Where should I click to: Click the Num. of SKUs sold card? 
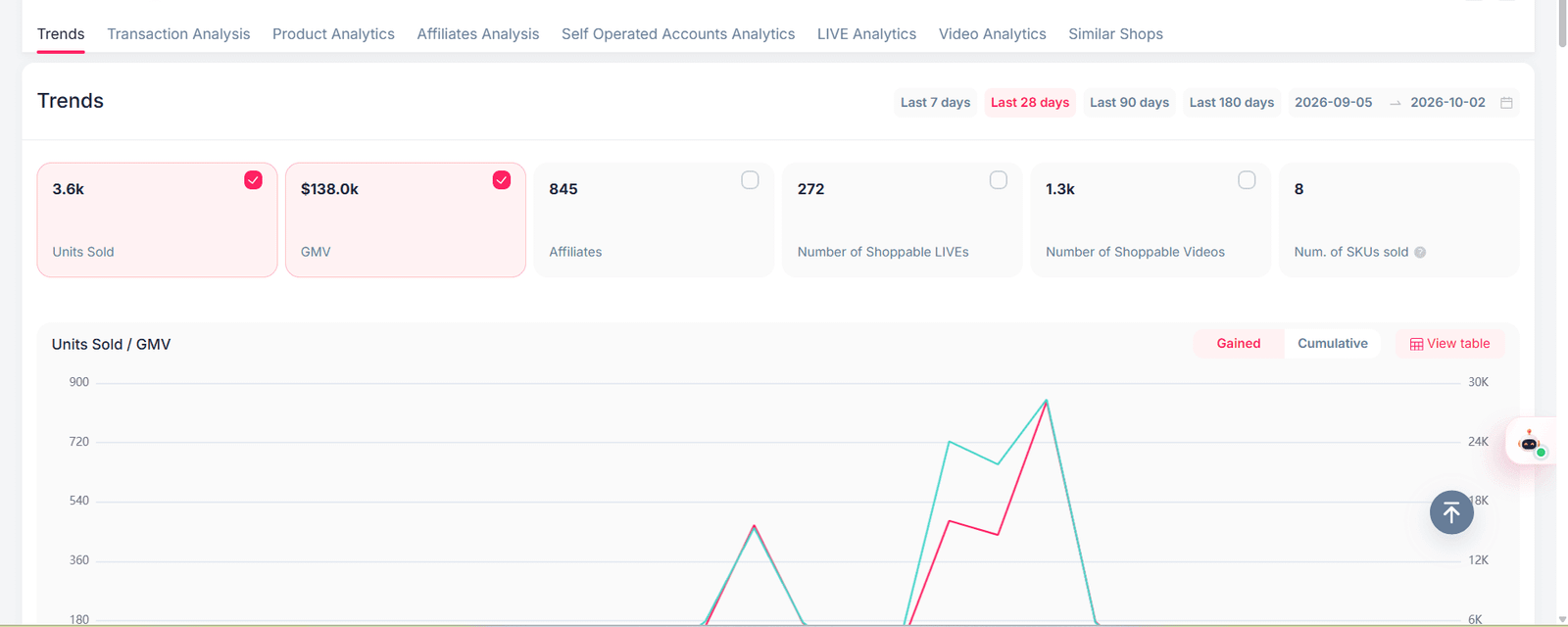tap(1398, 219)
